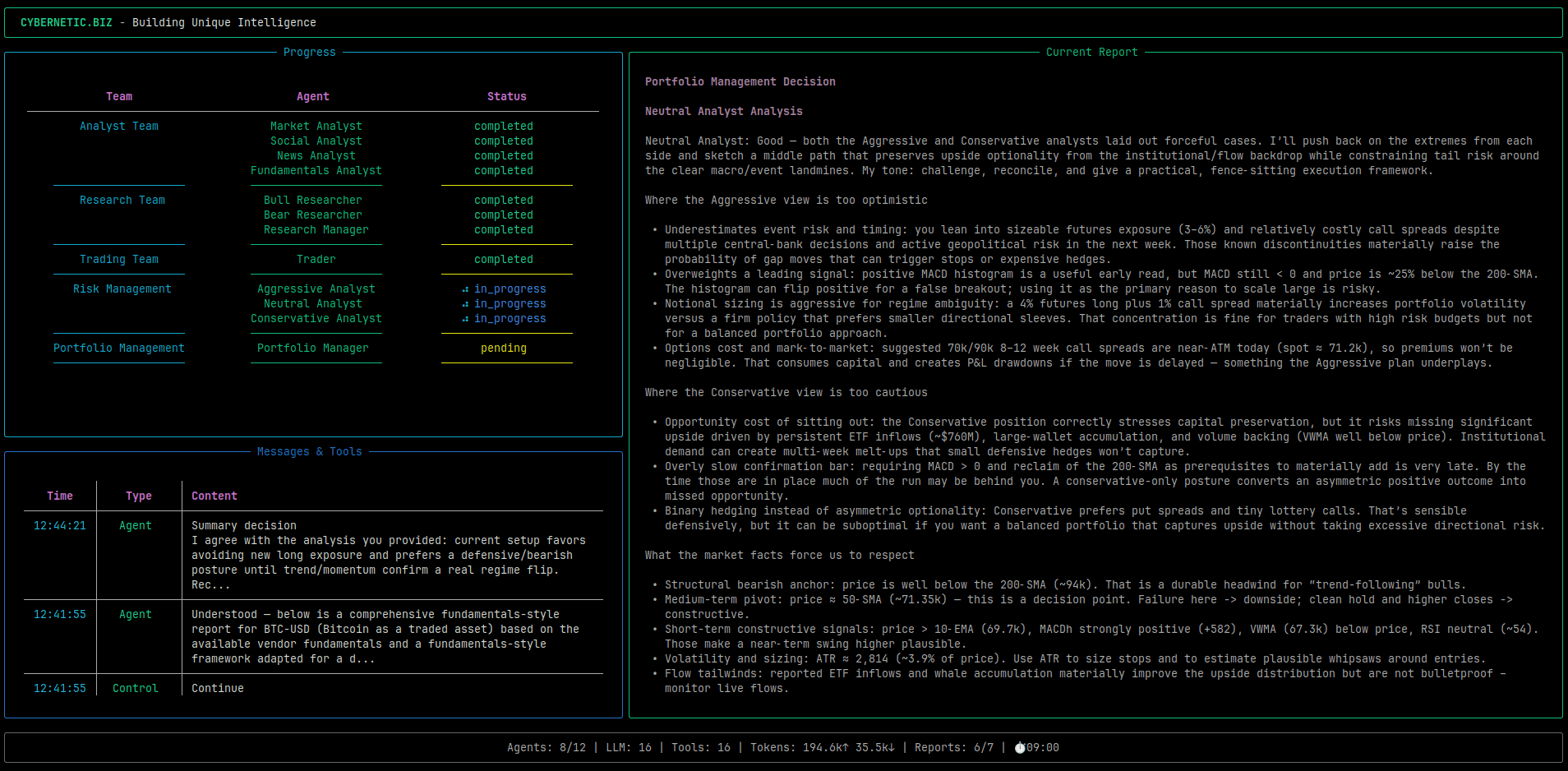The image size is (1568, 771).
Task: Click the pending status for Portfolio Manager
Action: 504,349
